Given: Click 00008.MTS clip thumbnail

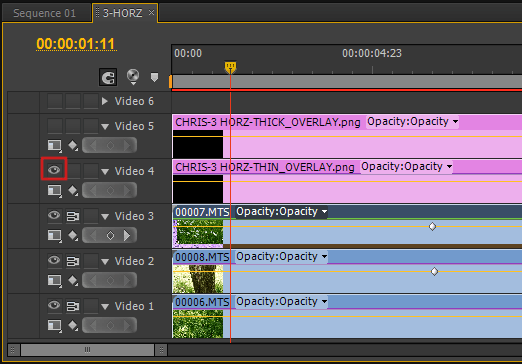Looking at the screenshot, I should pyautogui.click(x=198, y=279).
